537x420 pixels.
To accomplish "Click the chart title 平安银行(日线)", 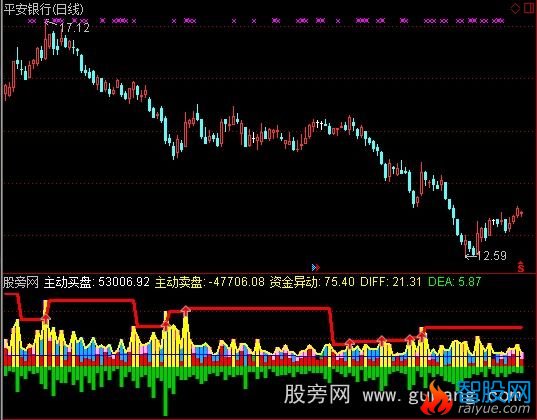I will pos(43,9).
